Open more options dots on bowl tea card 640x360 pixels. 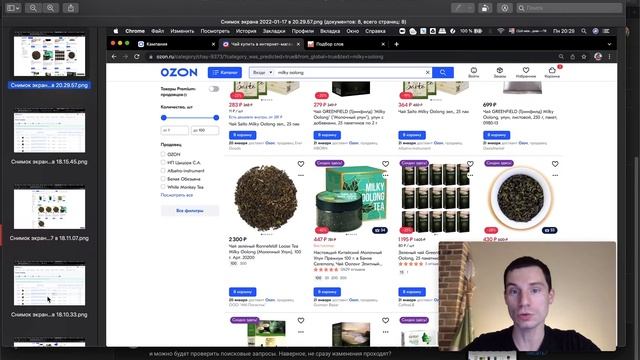pyautogui.click(x=555, y=175)
